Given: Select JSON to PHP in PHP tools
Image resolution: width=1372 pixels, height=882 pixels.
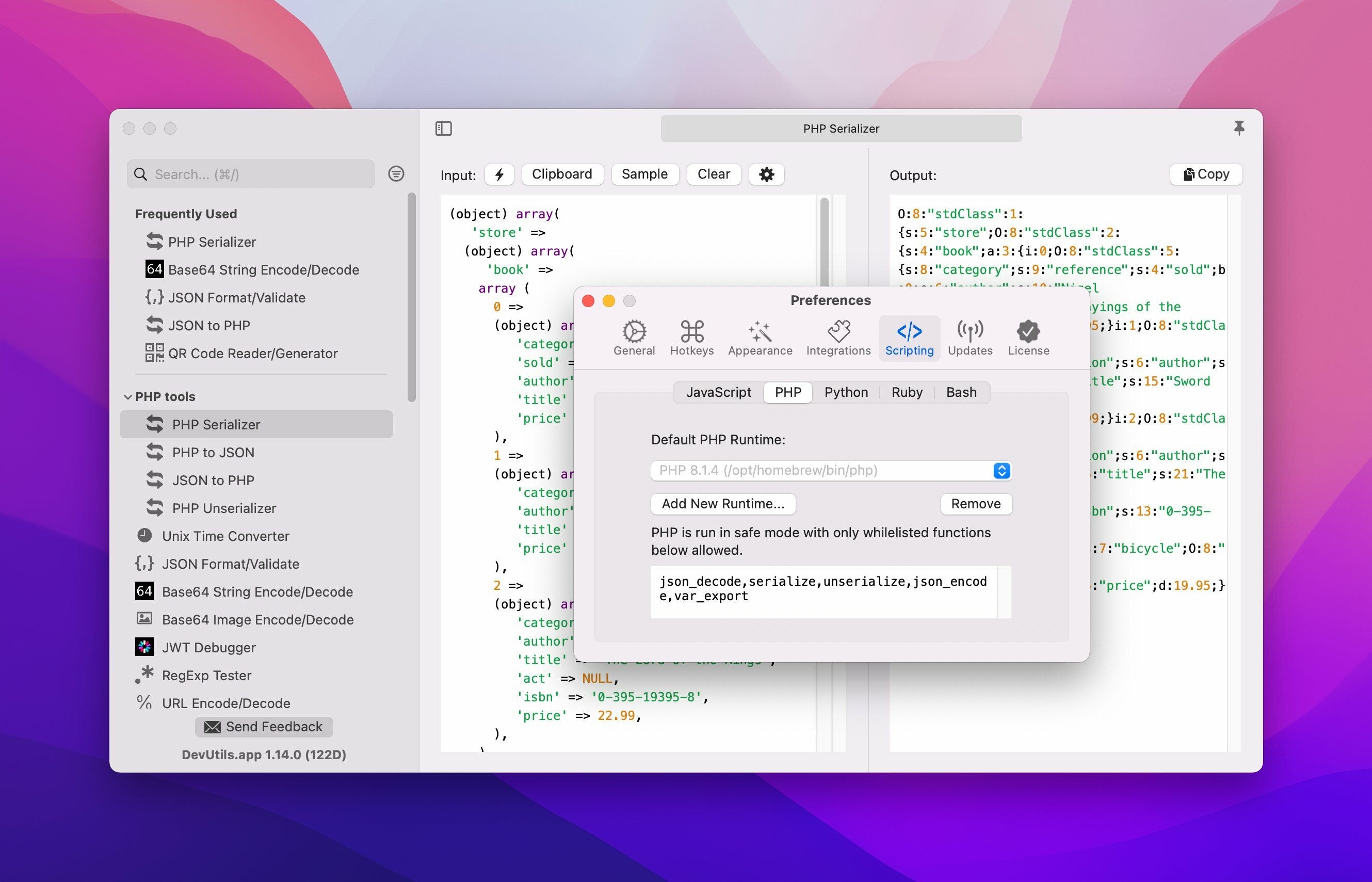Looking at the screenshot, I should pos(256,480).
